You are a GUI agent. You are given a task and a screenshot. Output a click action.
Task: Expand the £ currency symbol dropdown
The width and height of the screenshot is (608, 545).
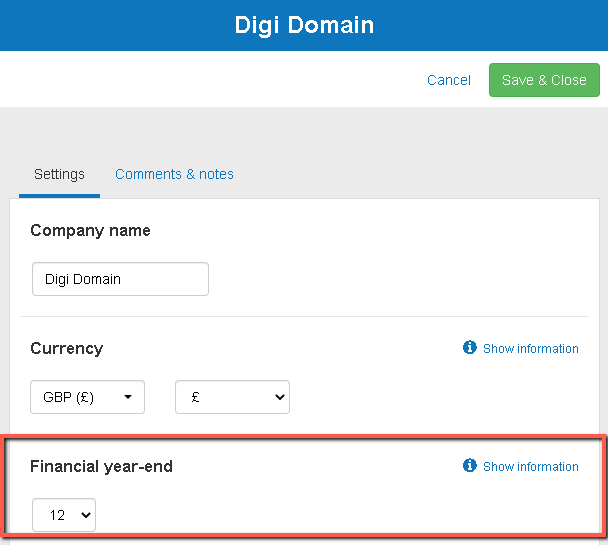tap(232, 397)
